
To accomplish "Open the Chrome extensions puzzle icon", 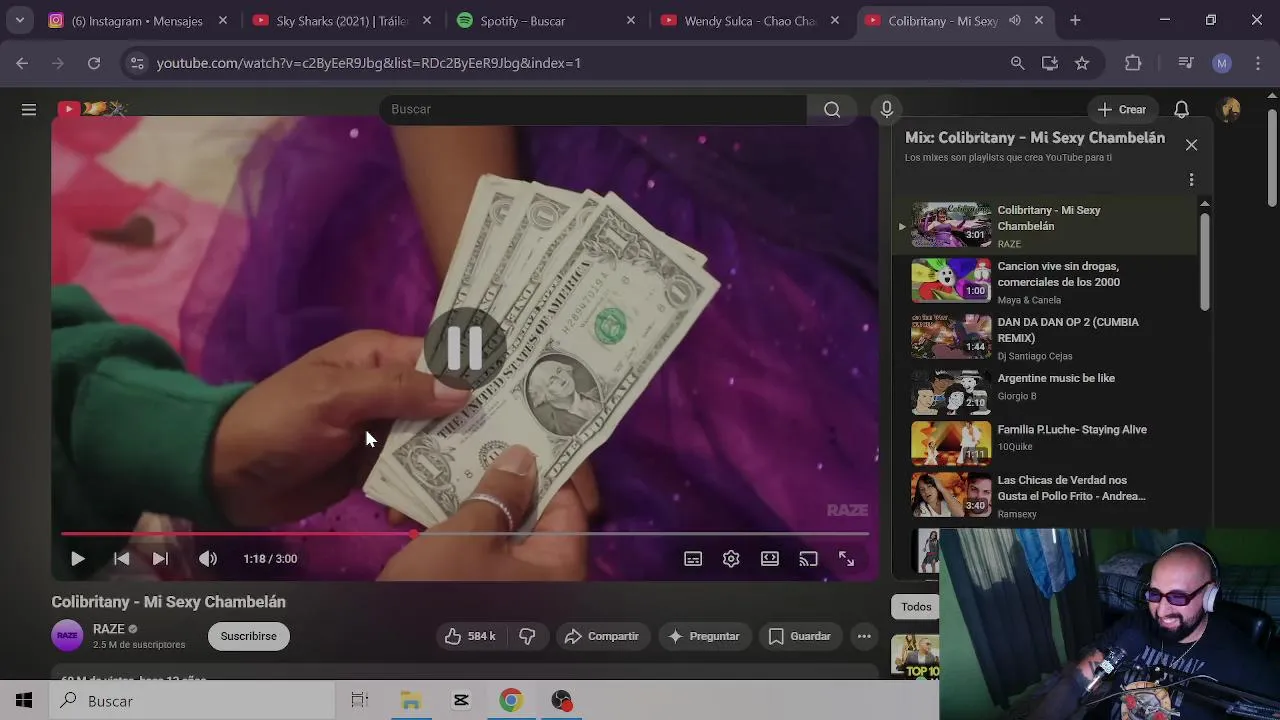I will 1133,63.
